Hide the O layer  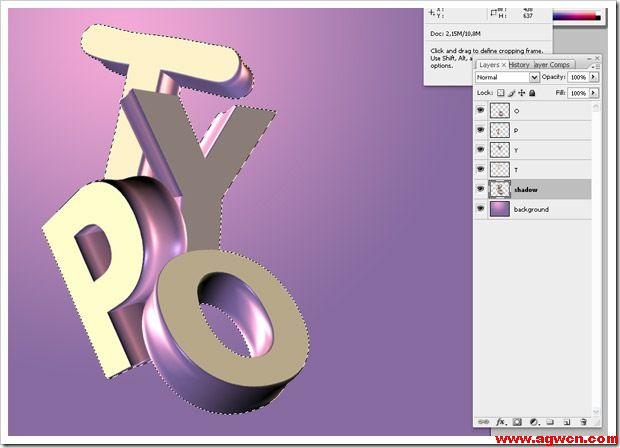[x=481, y=111]
